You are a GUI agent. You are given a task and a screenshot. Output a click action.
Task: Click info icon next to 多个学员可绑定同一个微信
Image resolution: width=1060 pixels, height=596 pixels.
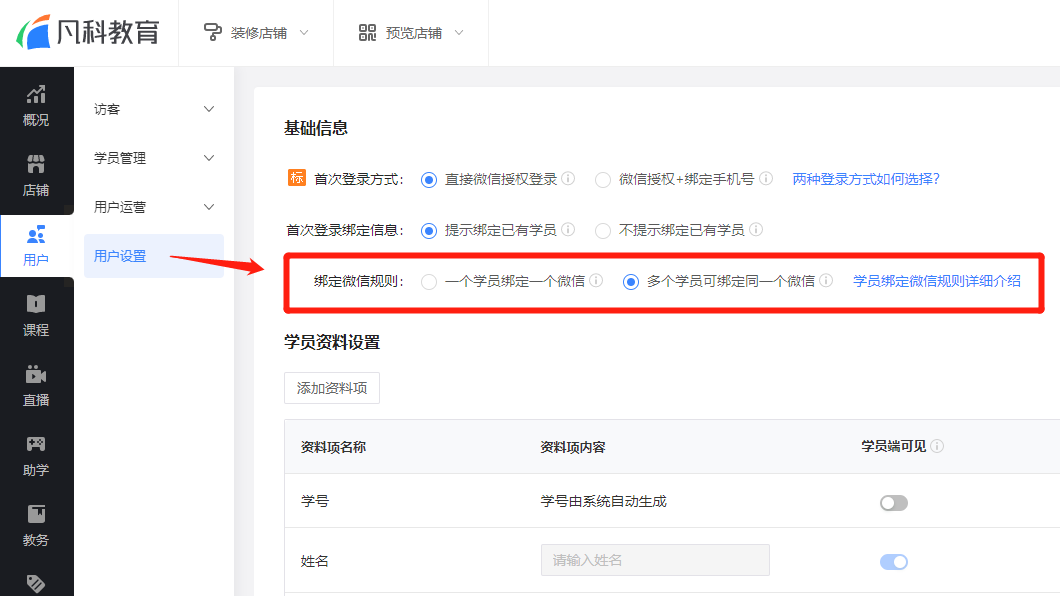[x=826, y=280]
